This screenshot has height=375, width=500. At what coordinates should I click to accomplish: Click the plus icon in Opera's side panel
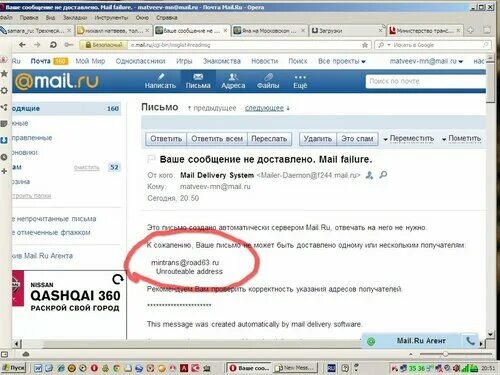tap(4, 171)
